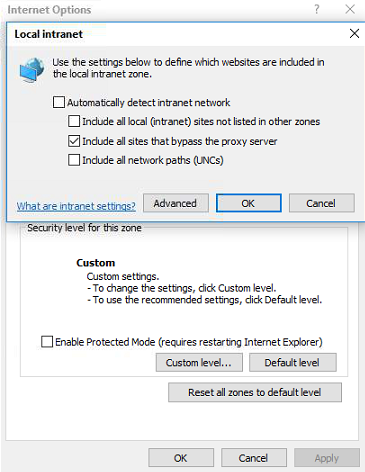Click the Internet Options window's OK button

pos(181,458)
